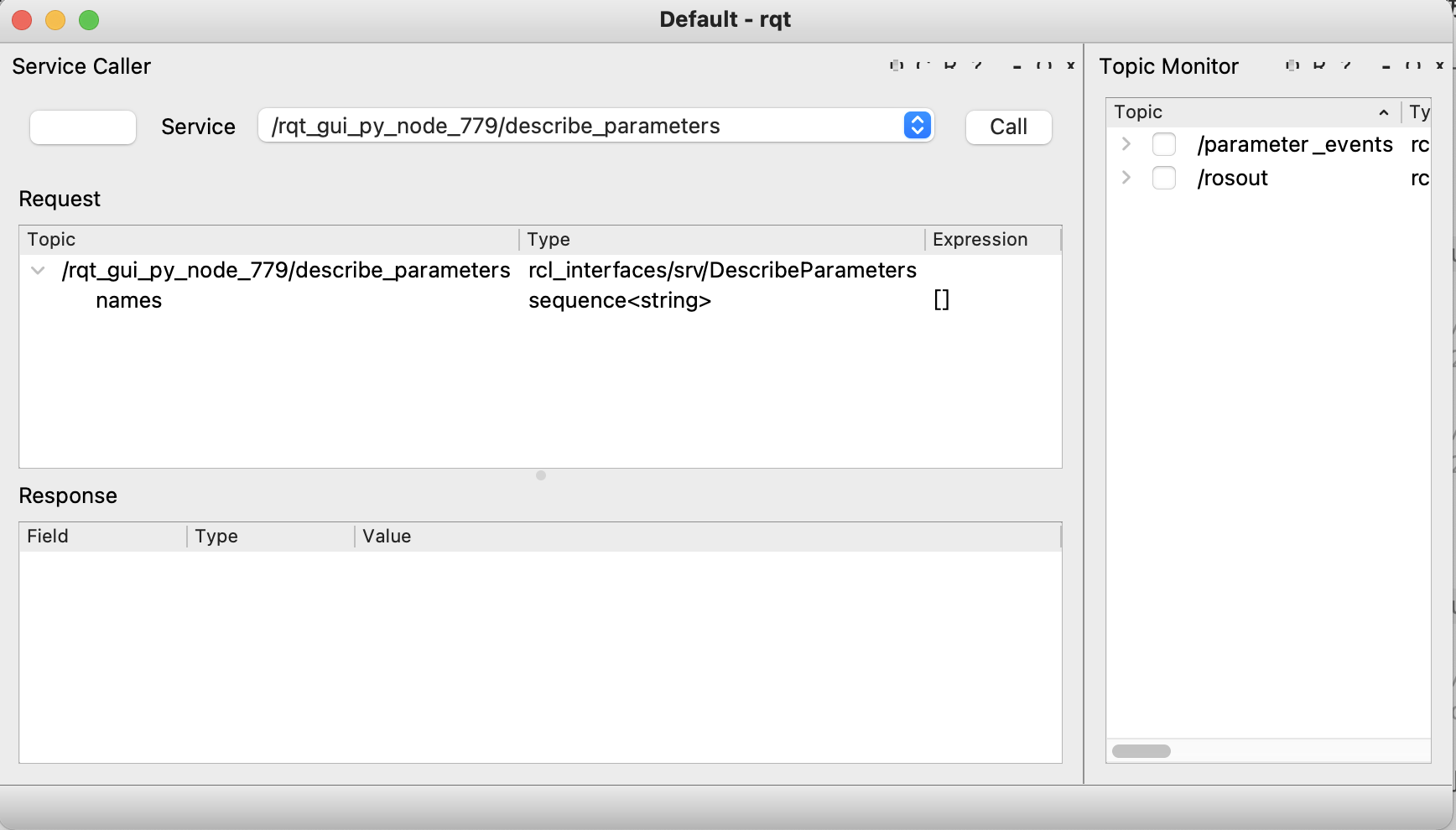Viewport: 1456px width, 830px height.
Task: Sort Topic Monitor by Topic column header
Action: (1253, 112)
